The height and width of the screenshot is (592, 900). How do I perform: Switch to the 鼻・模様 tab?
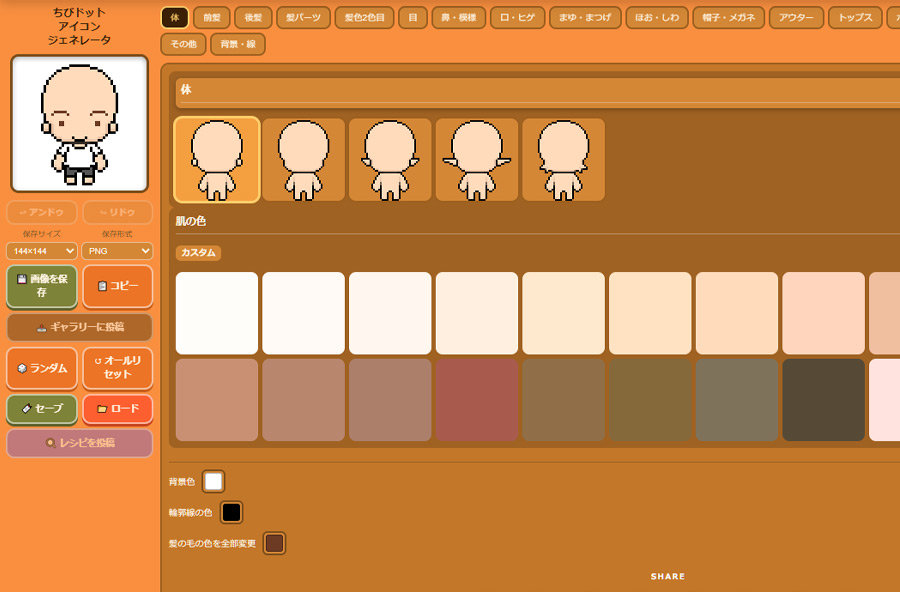459,18
